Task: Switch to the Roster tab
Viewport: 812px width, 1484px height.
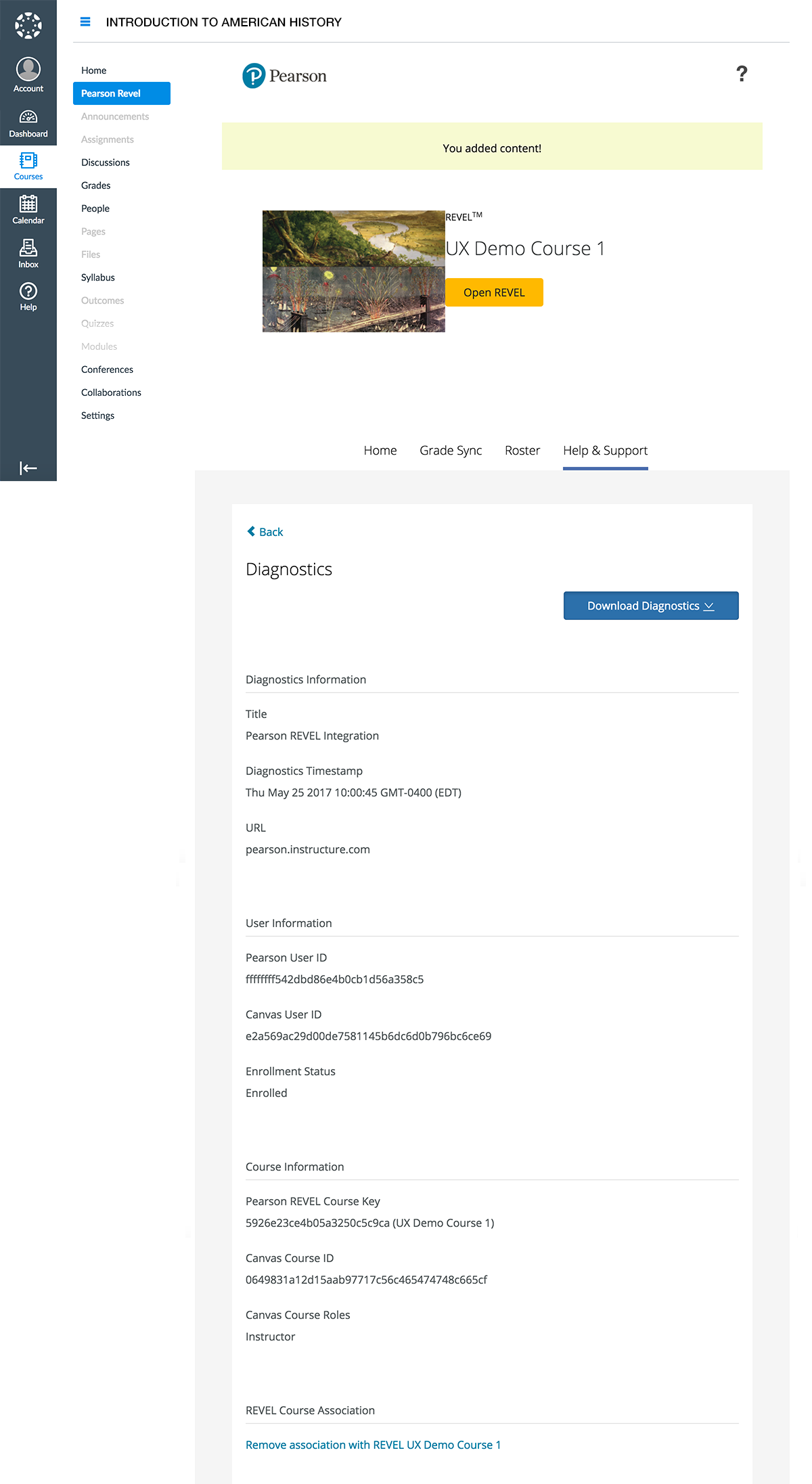Action: coord(522,451)
